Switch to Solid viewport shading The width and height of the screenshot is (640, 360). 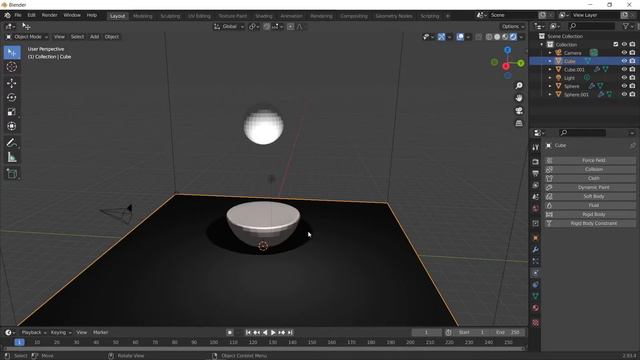point(497,37)
